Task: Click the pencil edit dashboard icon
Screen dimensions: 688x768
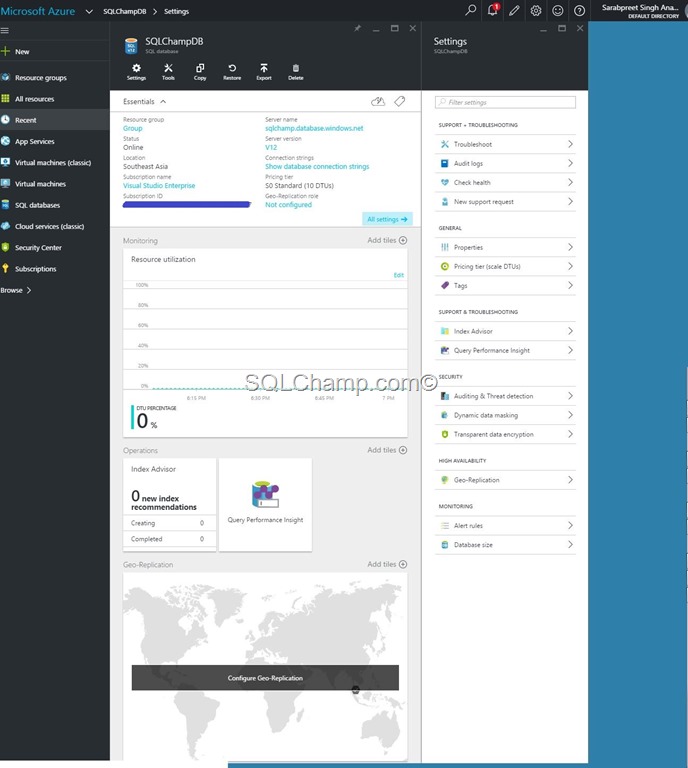Action: click(x=514, y=10)
